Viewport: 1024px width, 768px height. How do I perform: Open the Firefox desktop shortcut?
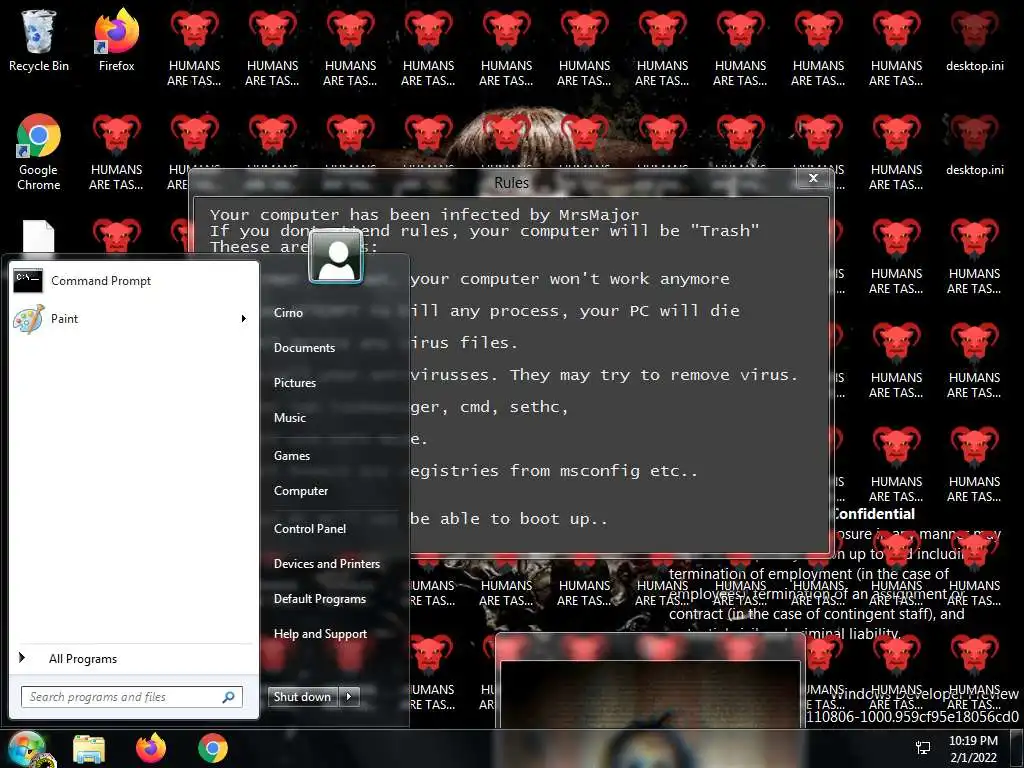(x=116, y=40)
